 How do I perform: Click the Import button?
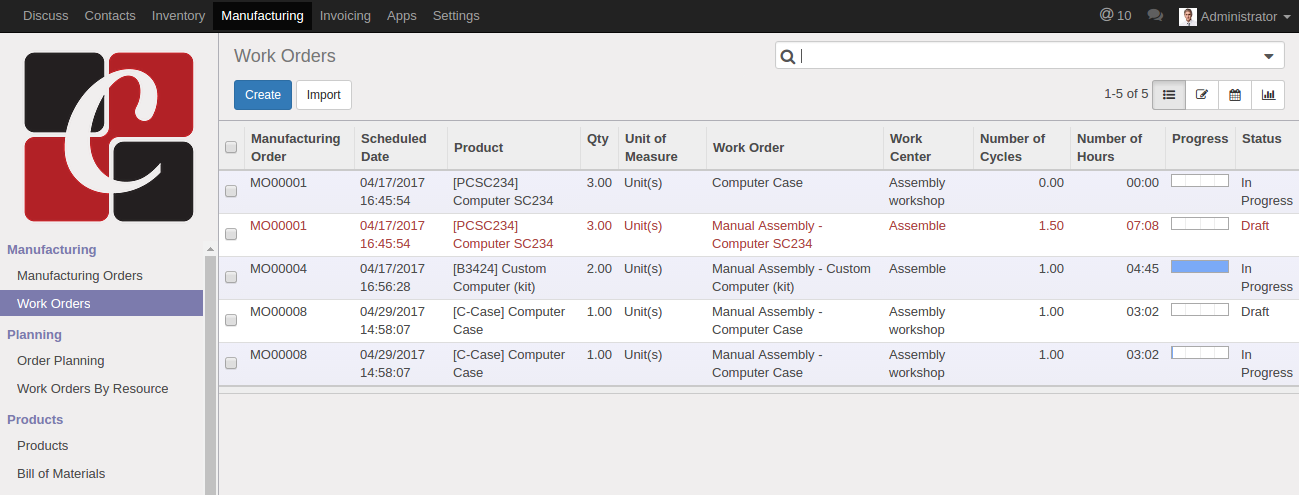click(323, 95)
